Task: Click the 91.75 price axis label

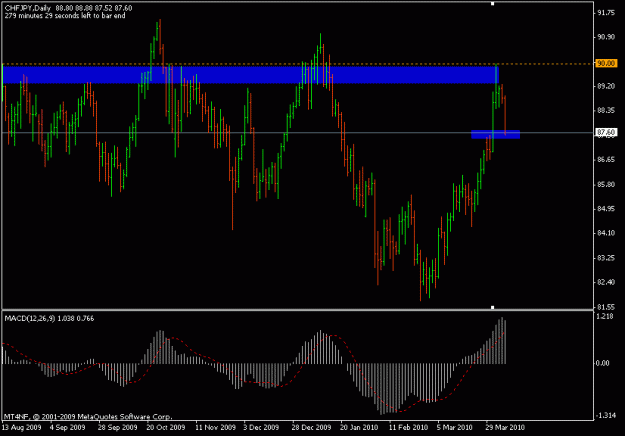Action: pyautogui.click(x=606, y=13)
